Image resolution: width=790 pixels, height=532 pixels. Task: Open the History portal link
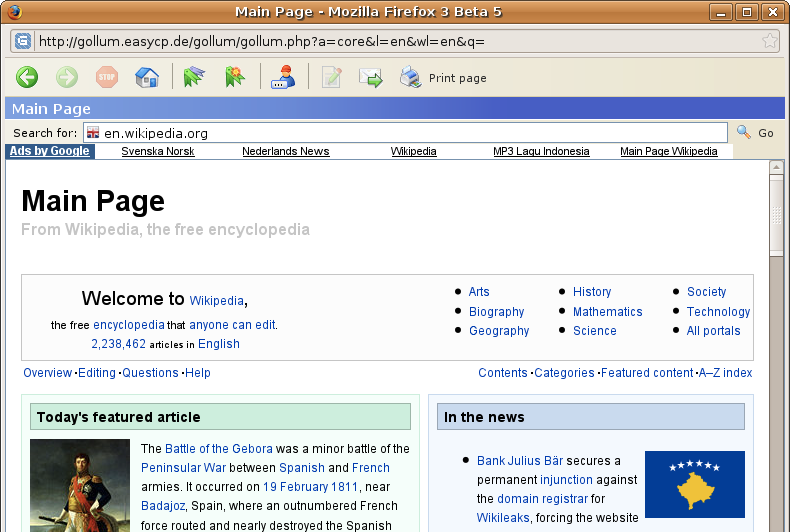click(x=592, y=292)
